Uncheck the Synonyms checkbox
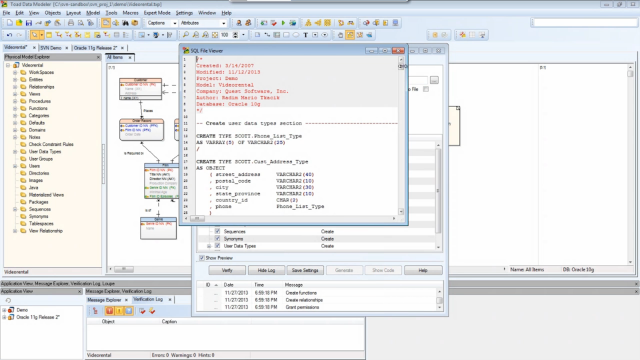This screenshot has width=640, height=360. [217, 239]
